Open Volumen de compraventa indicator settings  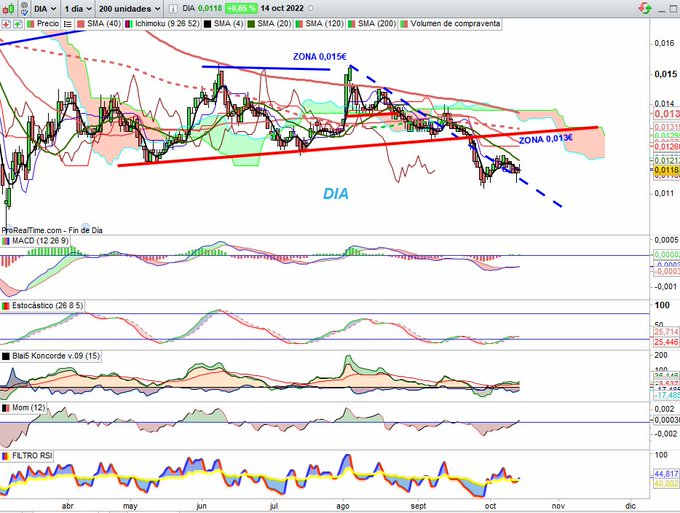(x=451, y=24)
